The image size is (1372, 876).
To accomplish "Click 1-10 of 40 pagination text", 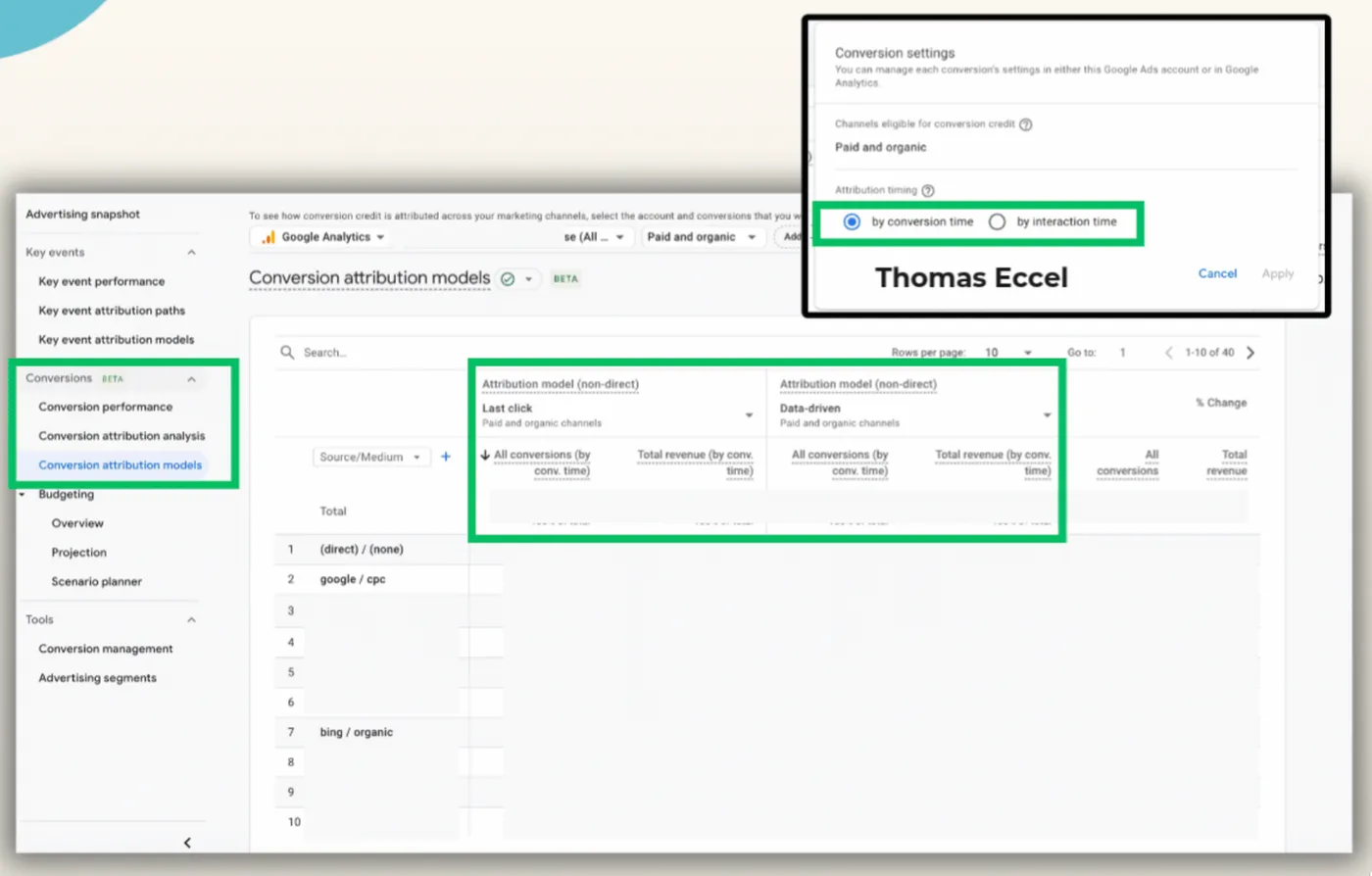I will click(x=1209, y=353).
